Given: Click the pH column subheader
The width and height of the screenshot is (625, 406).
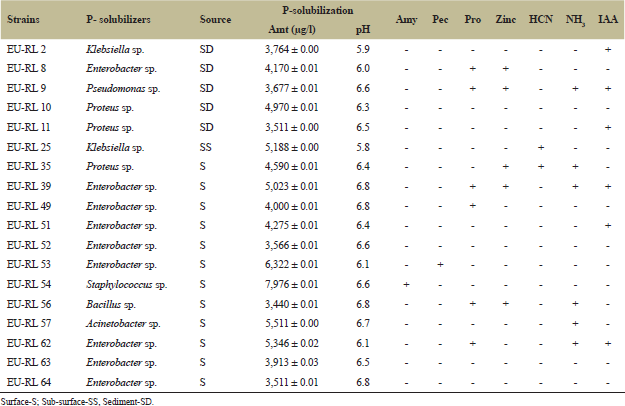Looking at the screenshot, I should pos(362,30).
